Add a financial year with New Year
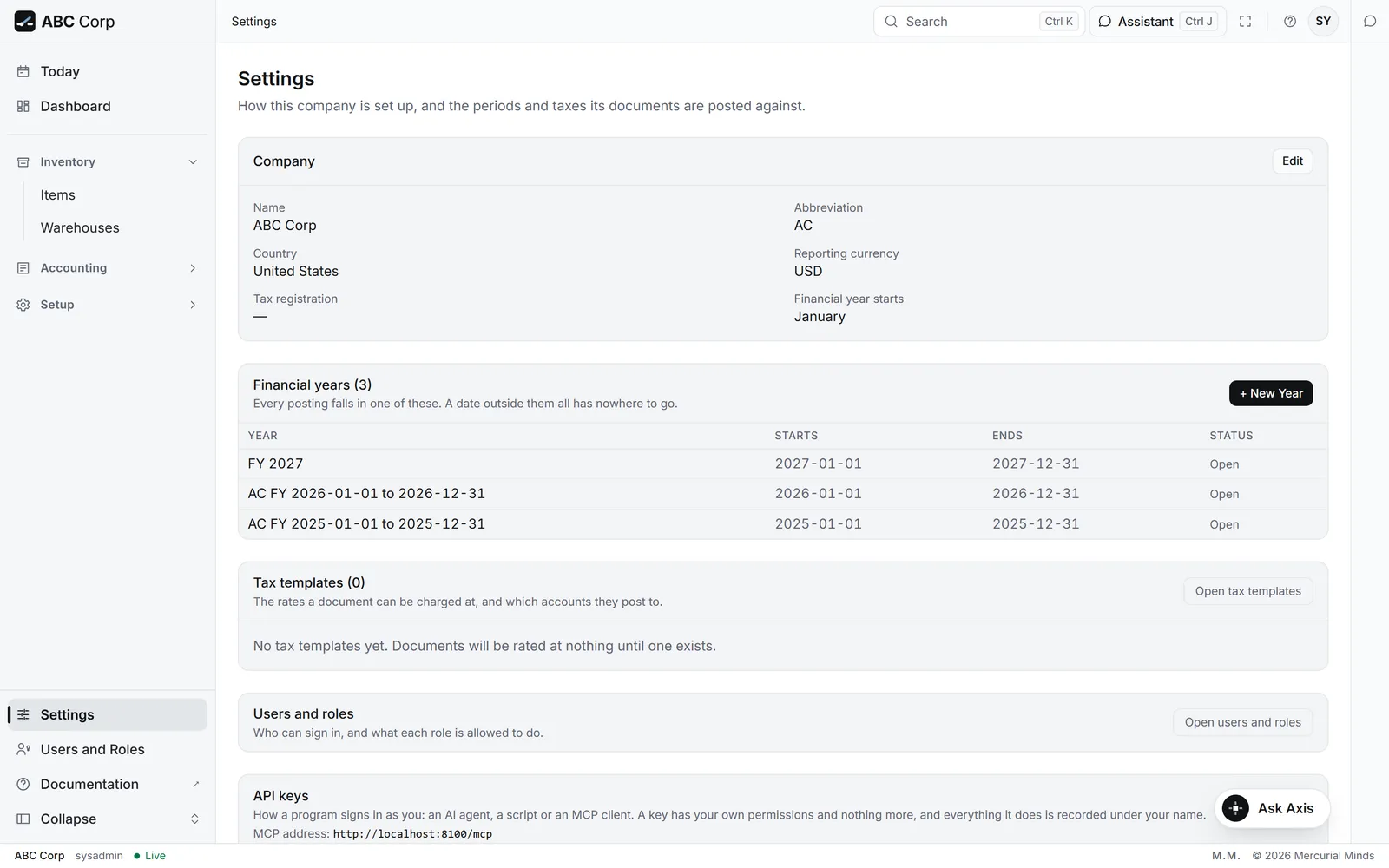The image size is (1389, 868). click(1271, 393)
